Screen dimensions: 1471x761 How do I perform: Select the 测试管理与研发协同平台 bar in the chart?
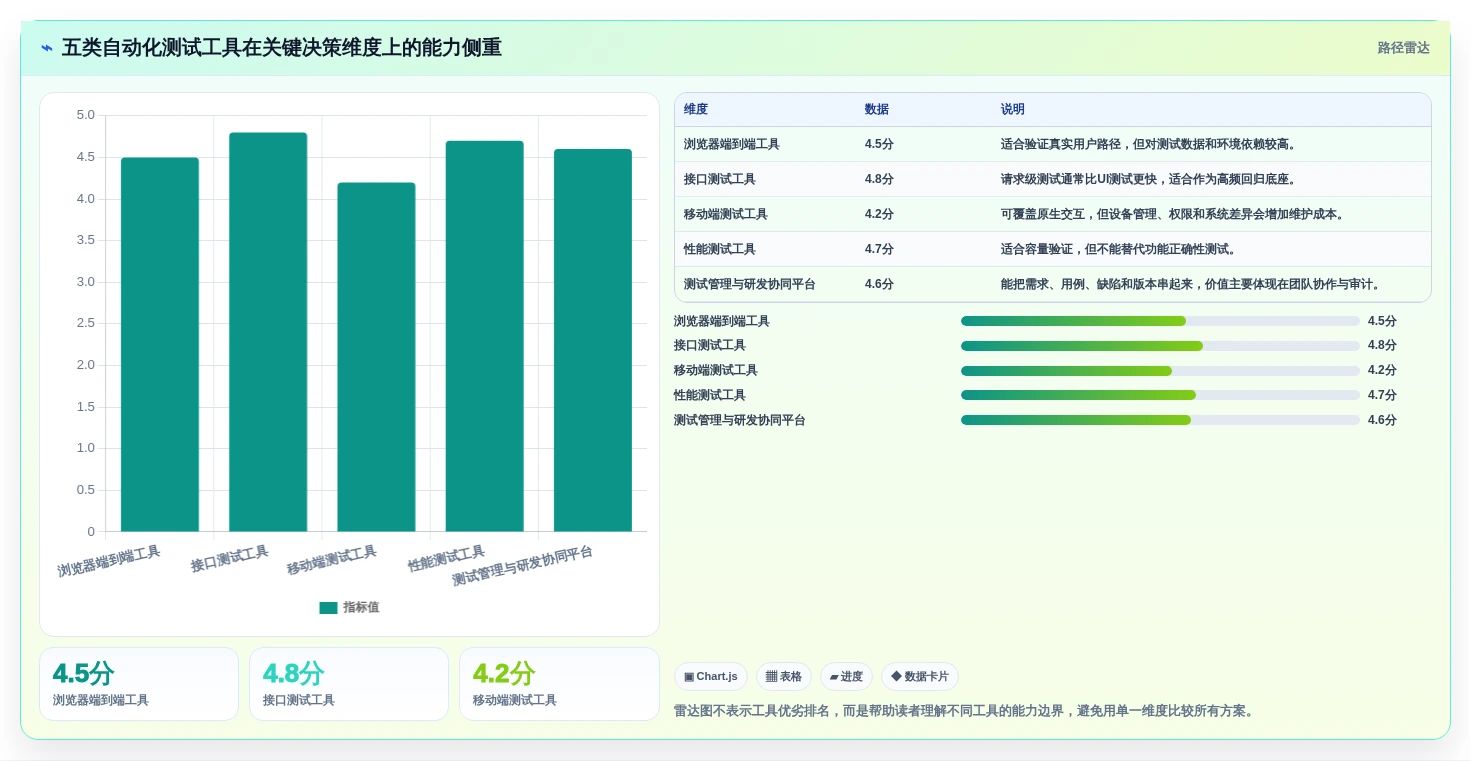[x=593, y=340]
